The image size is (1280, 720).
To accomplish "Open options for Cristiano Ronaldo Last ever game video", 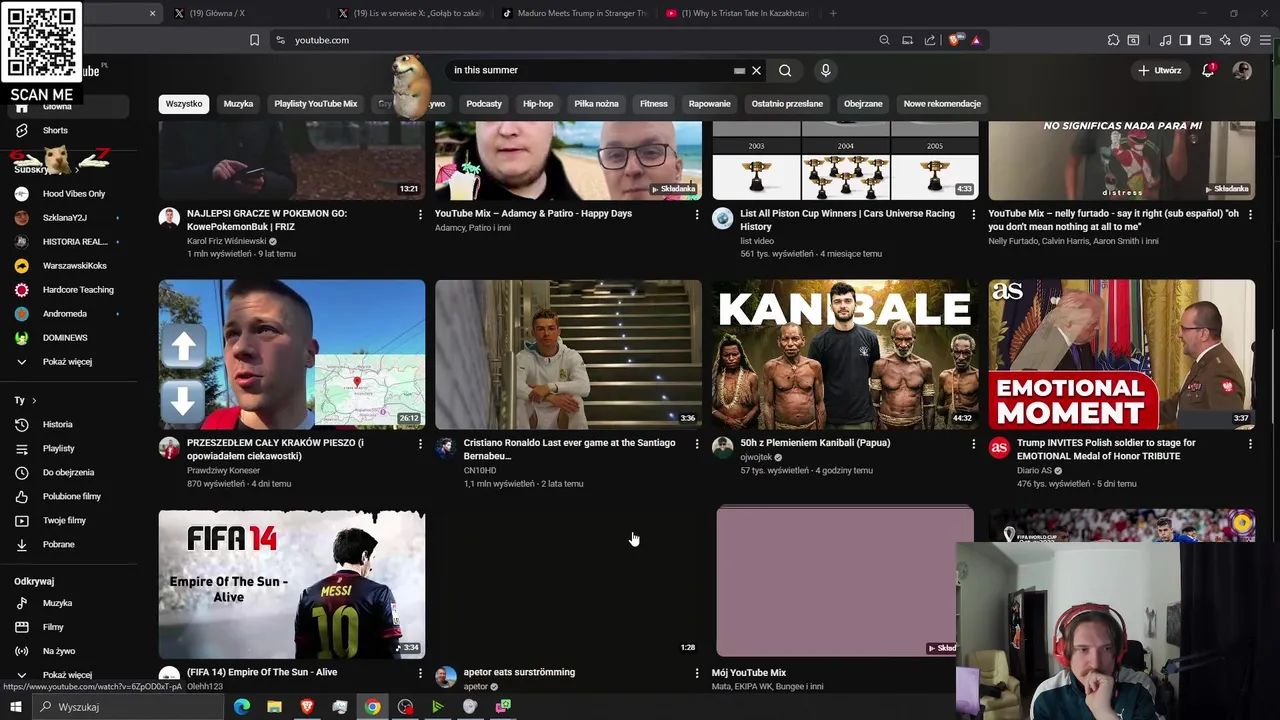I will tap(697, 444).
